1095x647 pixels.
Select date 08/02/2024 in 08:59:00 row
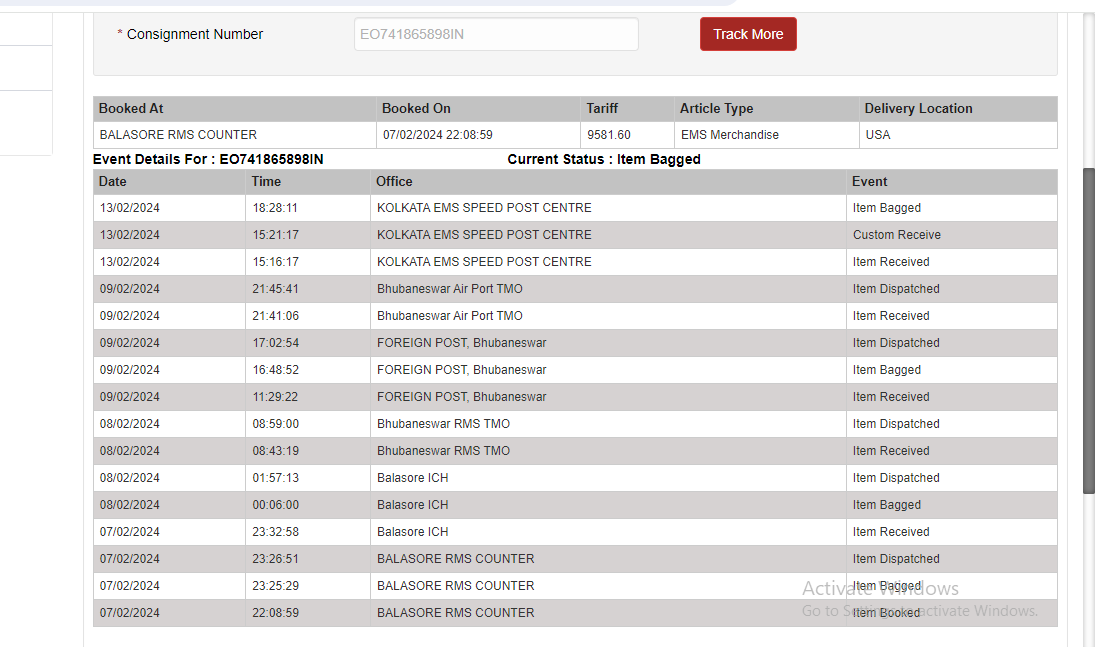tap(169, 424)
